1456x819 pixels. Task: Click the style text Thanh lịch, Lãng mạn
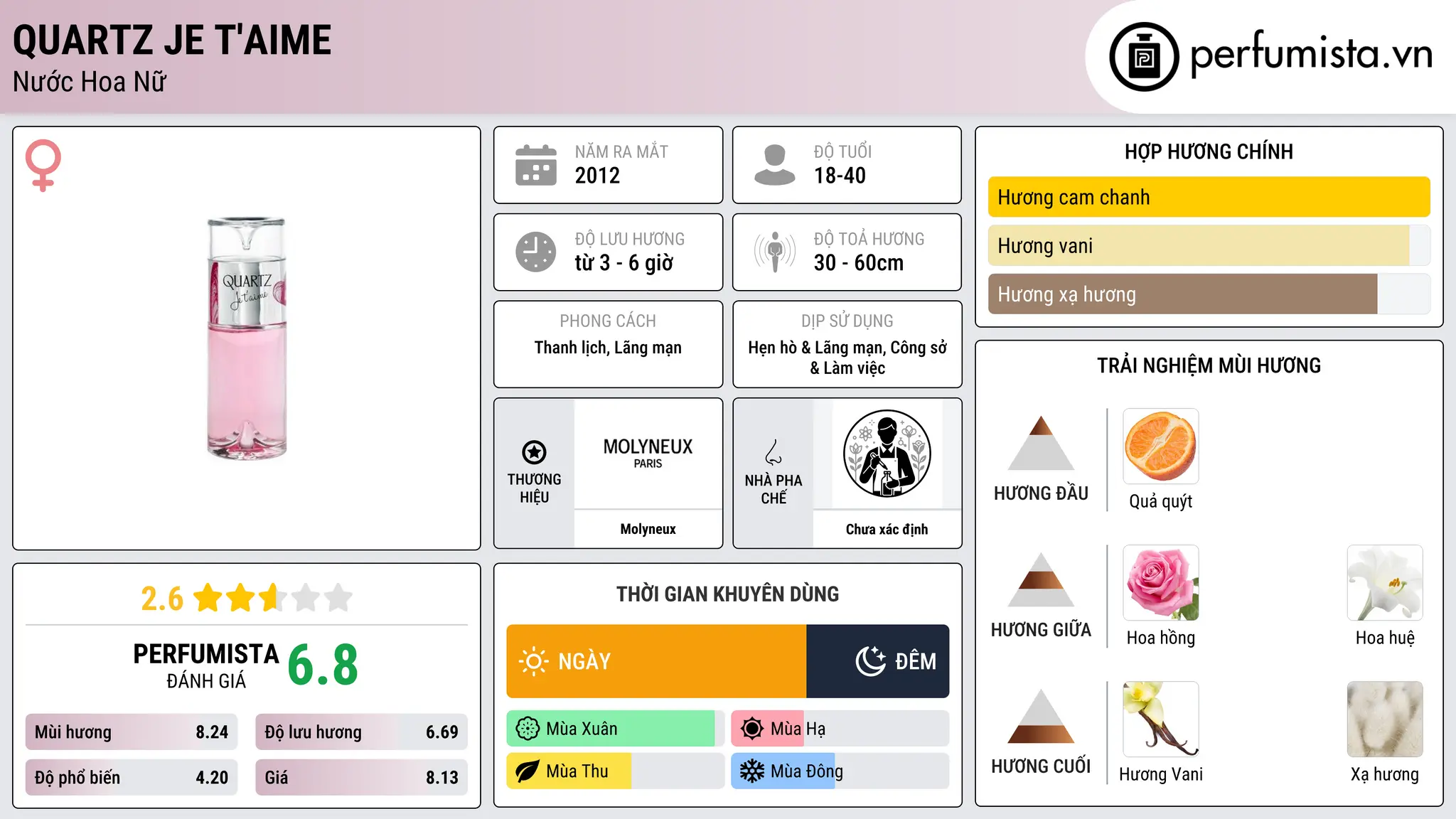pyautogui.click(x=608, y=348)
